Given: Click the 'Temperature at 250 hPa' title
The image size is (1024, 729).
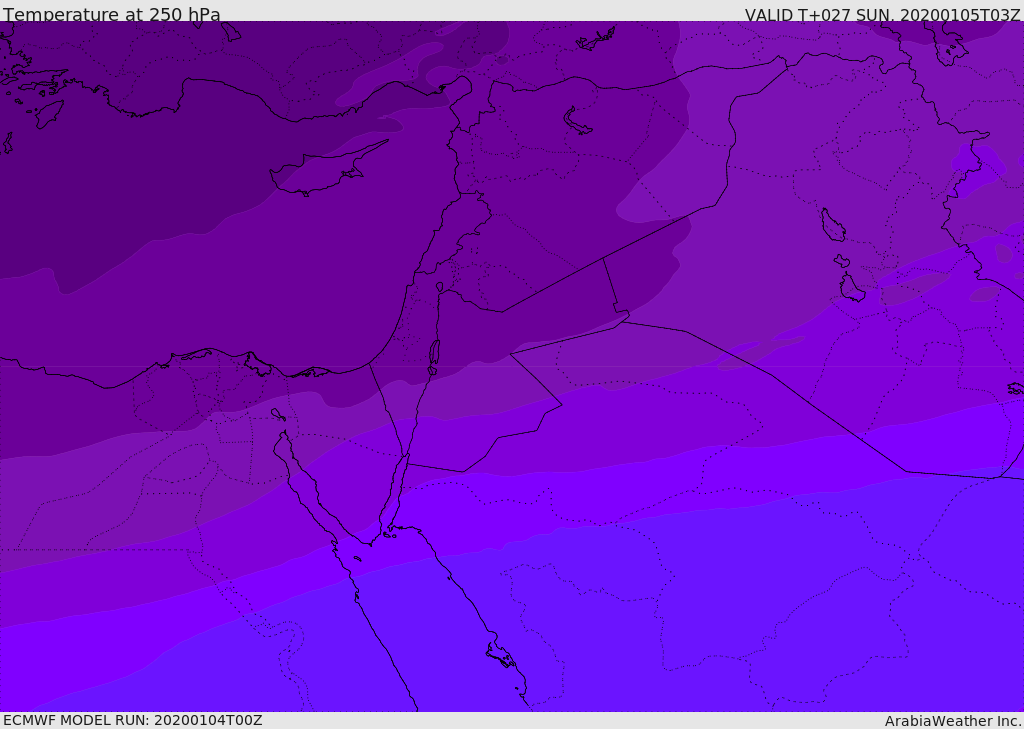Looking at the screenshot, I should coord(112,14).
